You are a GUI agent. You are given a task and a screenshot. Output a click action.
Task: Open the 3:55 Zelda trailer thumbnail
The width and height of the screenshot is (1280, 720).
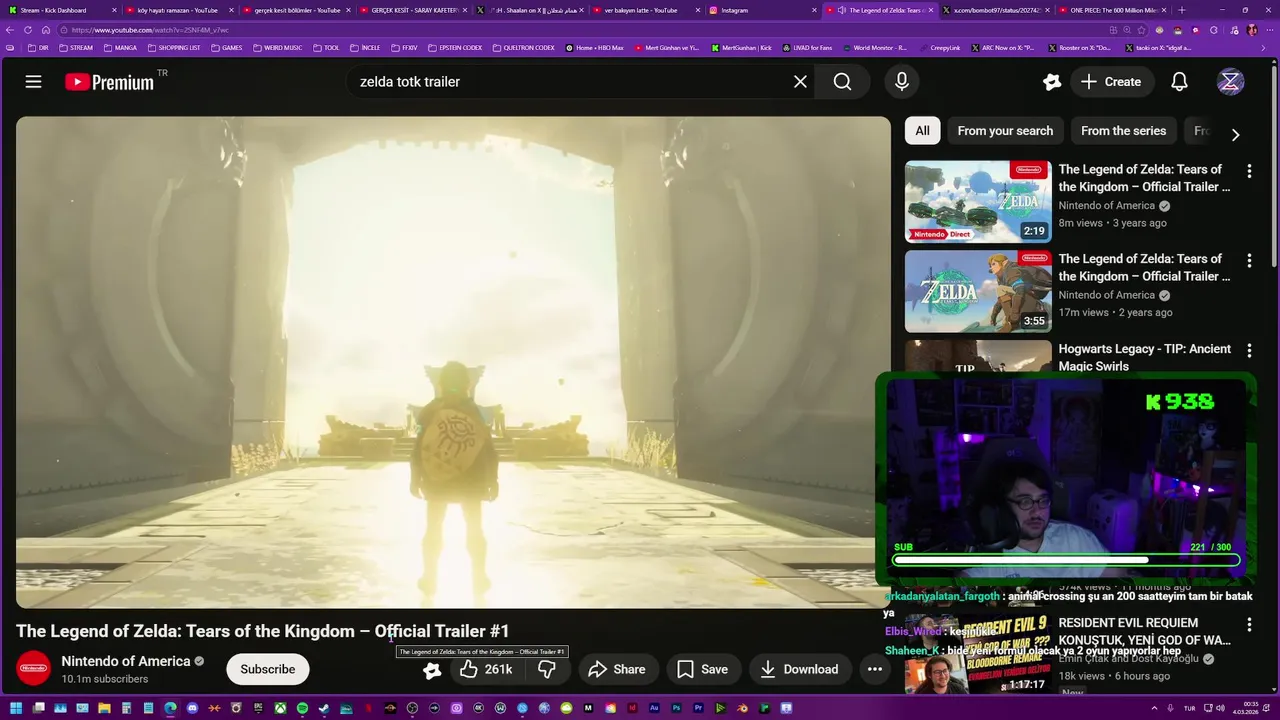tap(978, 291)
